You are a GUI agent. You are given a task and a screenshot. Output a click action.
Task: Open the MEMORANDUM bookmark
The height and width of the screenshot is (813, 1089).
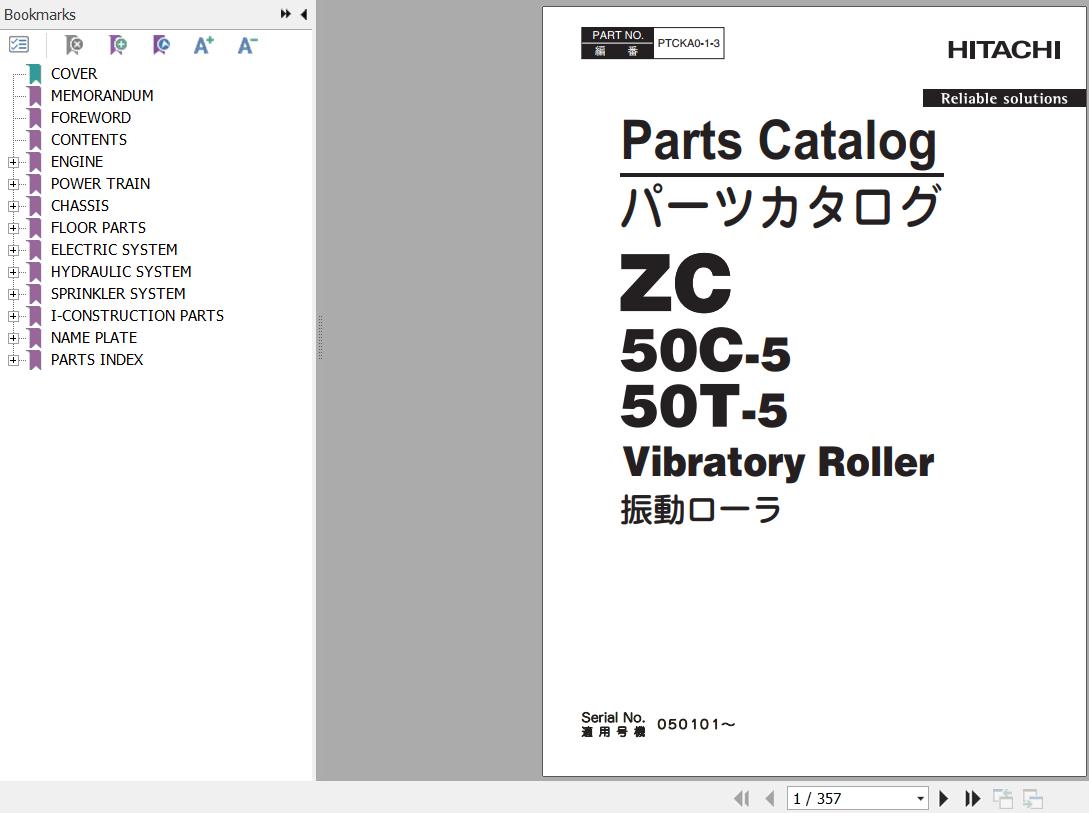click(102, 96)
